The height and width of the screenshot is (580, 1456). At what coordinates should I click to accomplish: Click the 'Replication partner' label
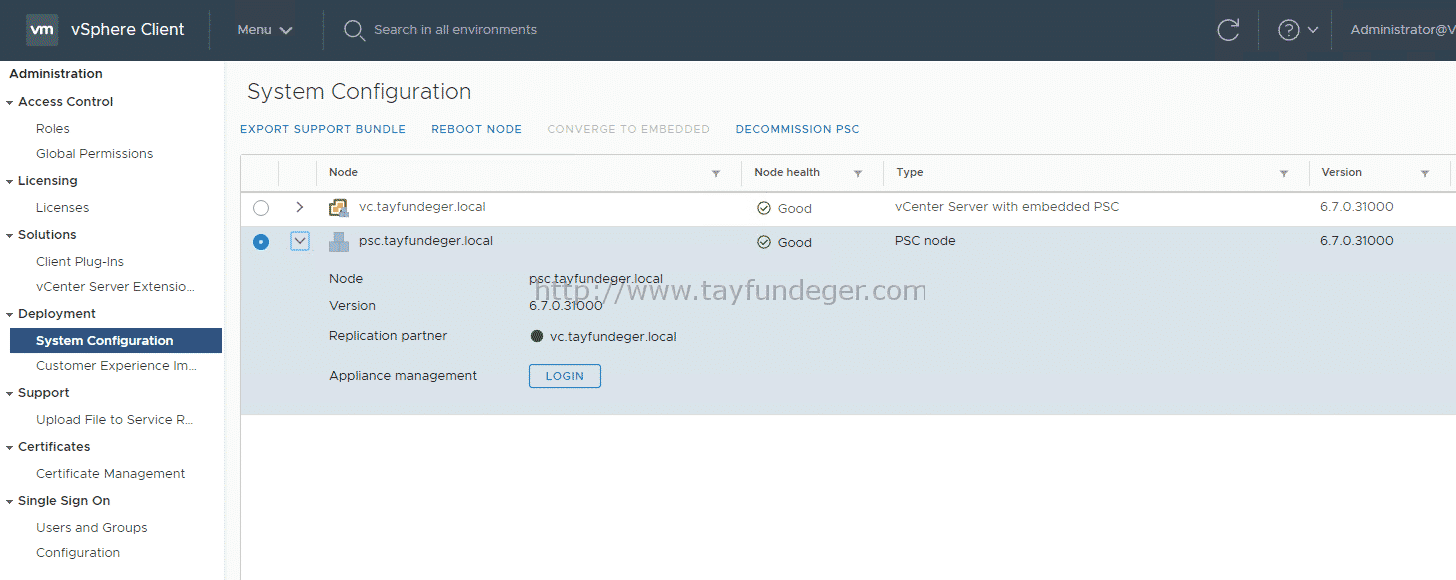(x=388, y=336)
